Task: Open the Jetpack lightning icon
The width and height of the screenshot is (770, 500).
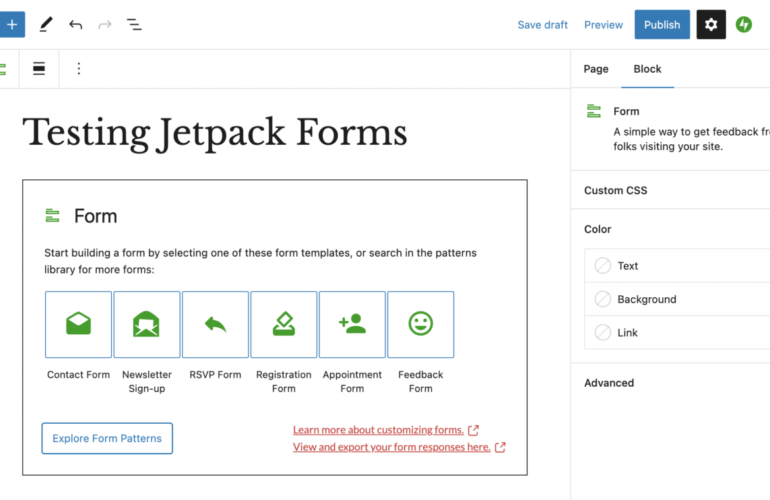Action: pos(744,25)
